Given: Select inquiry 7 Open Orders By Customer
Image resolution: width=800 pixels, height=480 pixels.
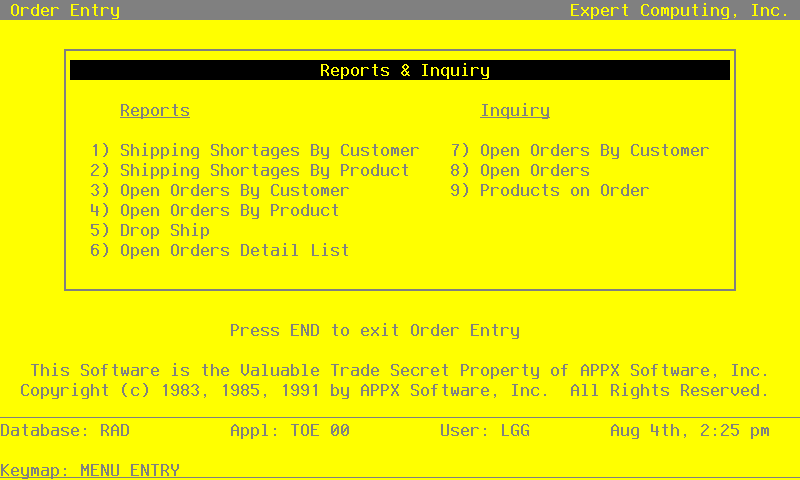Looking at the screenshot, I should 580,150.
